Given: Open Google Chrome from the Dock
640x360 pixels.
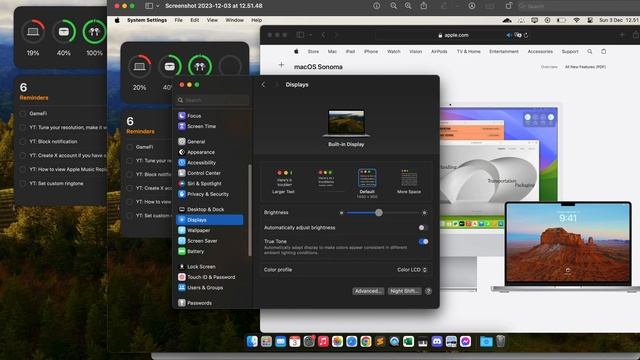Looking at the screenshot, I should [366, 341].
